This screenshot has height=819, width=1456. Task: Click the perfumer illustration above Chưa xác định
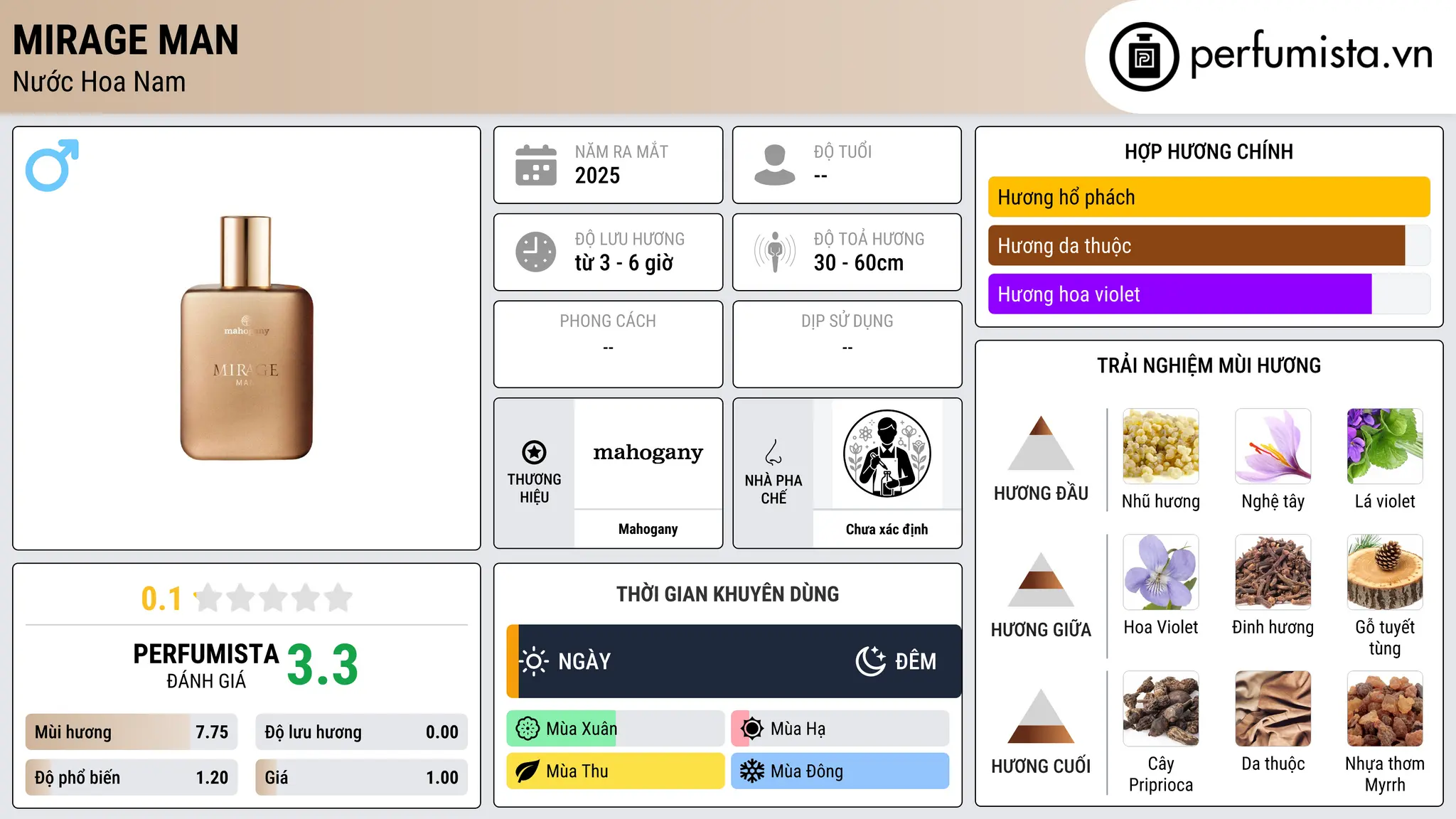[887, 454]
